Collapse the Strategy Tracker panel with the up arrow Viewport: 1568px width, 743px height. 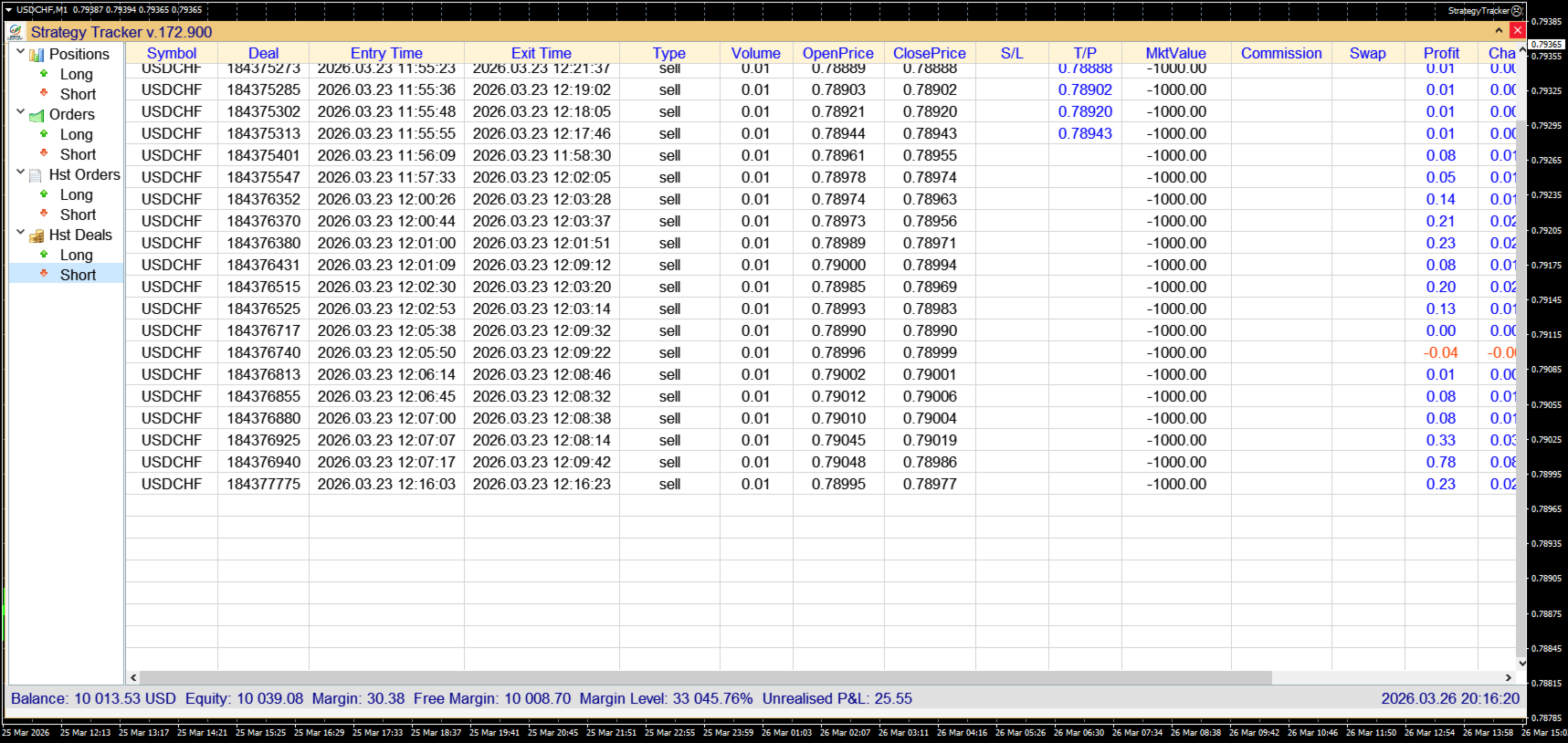[x=1499, y=31]
